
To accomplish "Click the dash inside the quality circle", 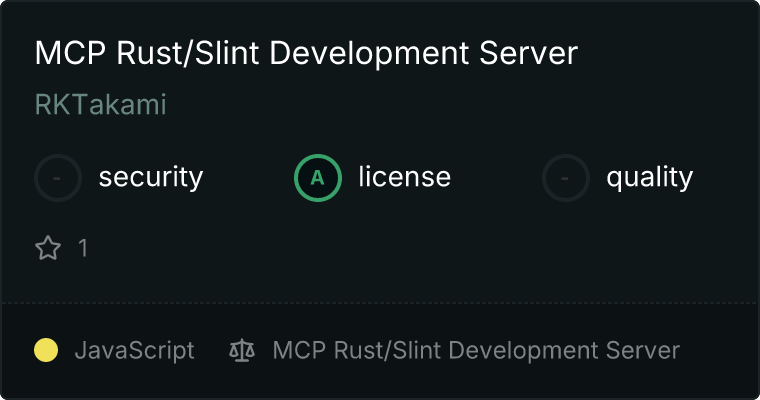I will [565, 178].
